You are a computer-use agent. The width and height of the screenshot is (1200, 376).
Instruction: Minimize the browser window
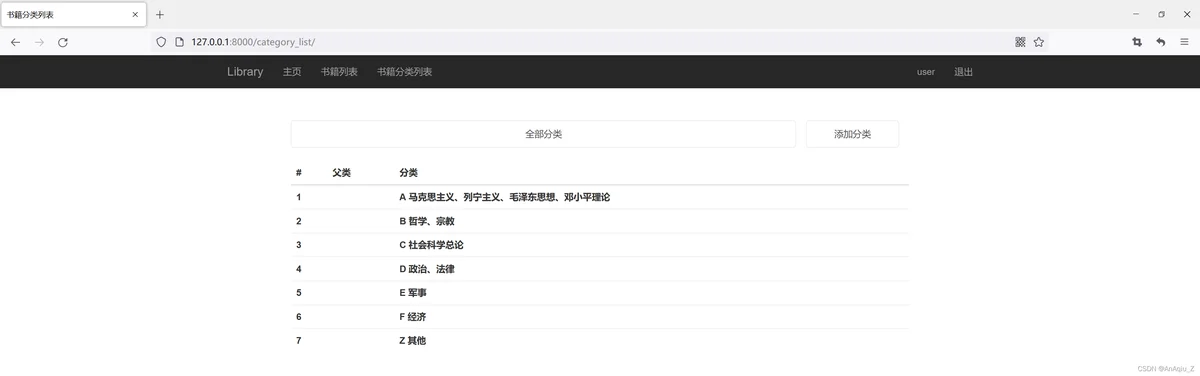1137,14
